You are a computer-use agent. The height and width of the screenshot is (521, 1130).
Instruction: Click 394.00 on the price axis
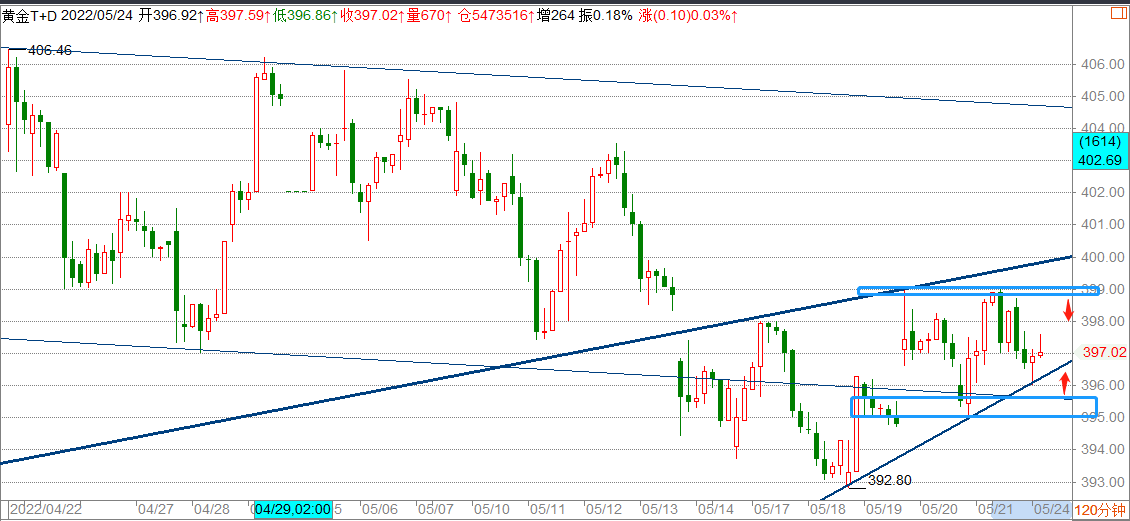(1103, 450)
